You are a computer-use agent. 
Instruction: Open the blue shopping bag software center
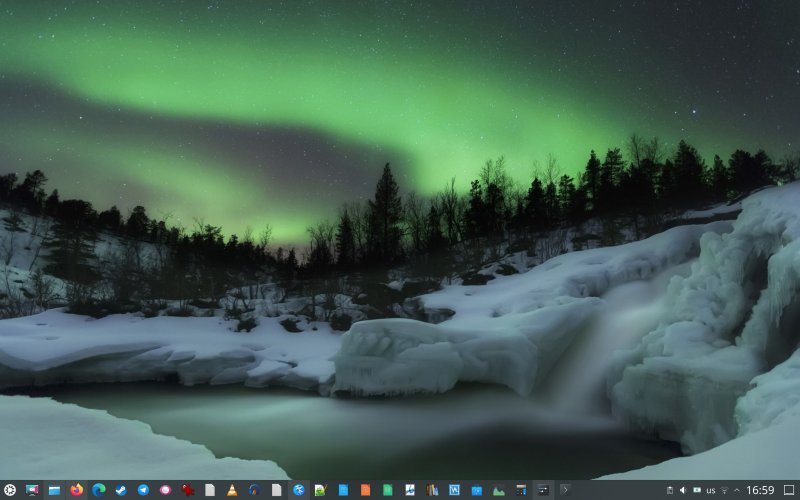tap(477, 490)
